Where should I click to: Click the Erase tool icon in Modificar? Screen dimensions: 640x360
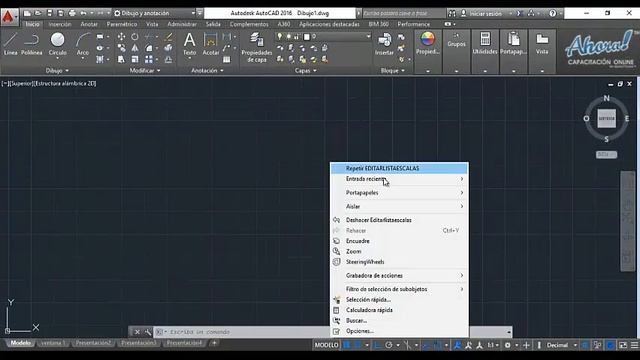point(168,37)
